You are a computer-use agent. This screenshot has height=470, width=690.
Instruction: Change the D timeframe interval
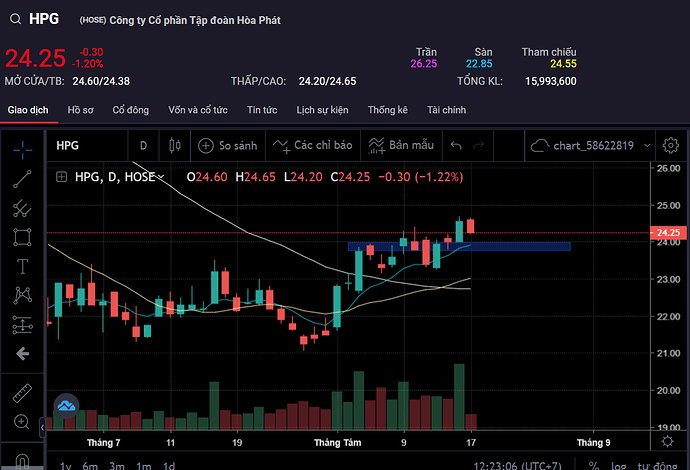[143, 145]
